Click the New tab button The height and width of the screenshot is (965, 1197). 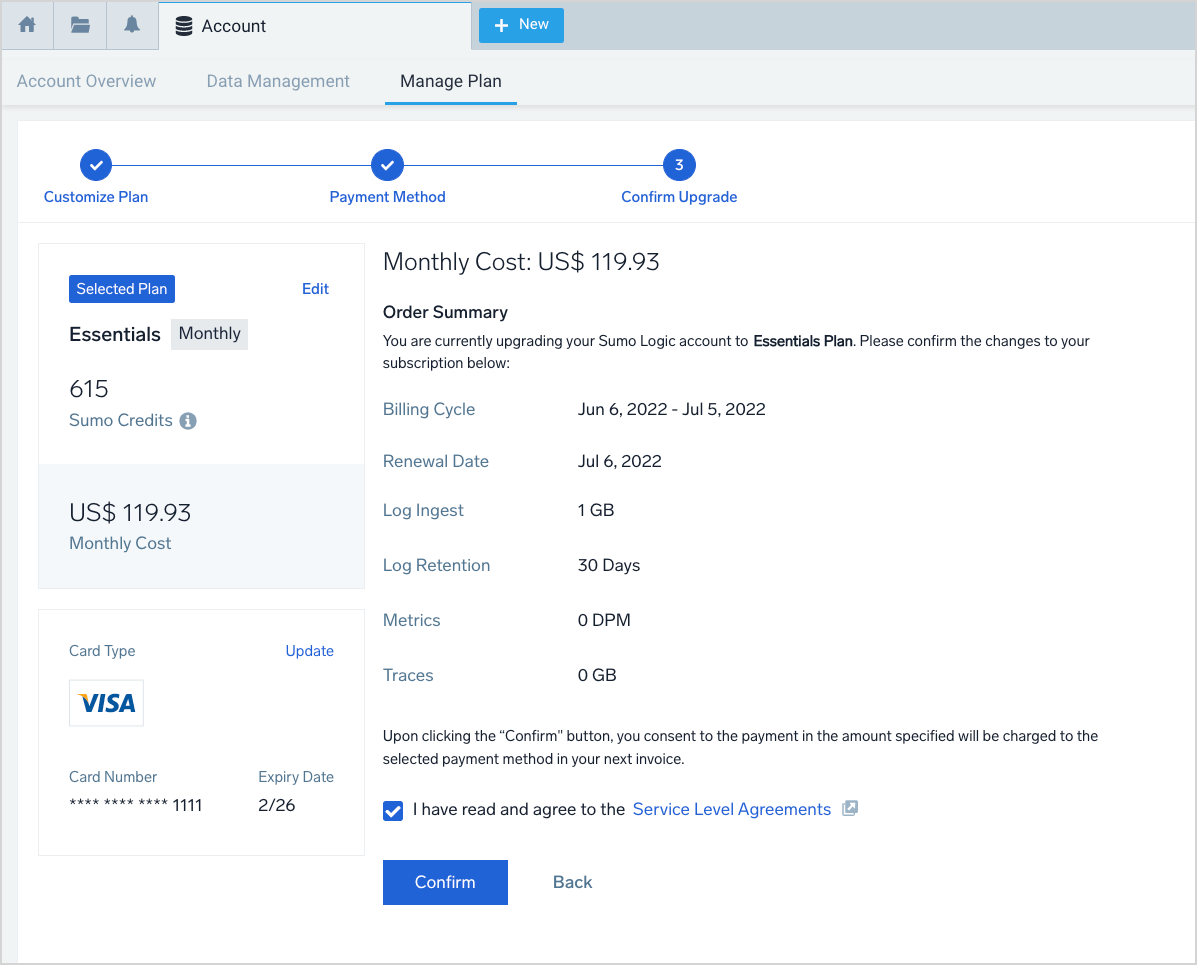point(521,25)
